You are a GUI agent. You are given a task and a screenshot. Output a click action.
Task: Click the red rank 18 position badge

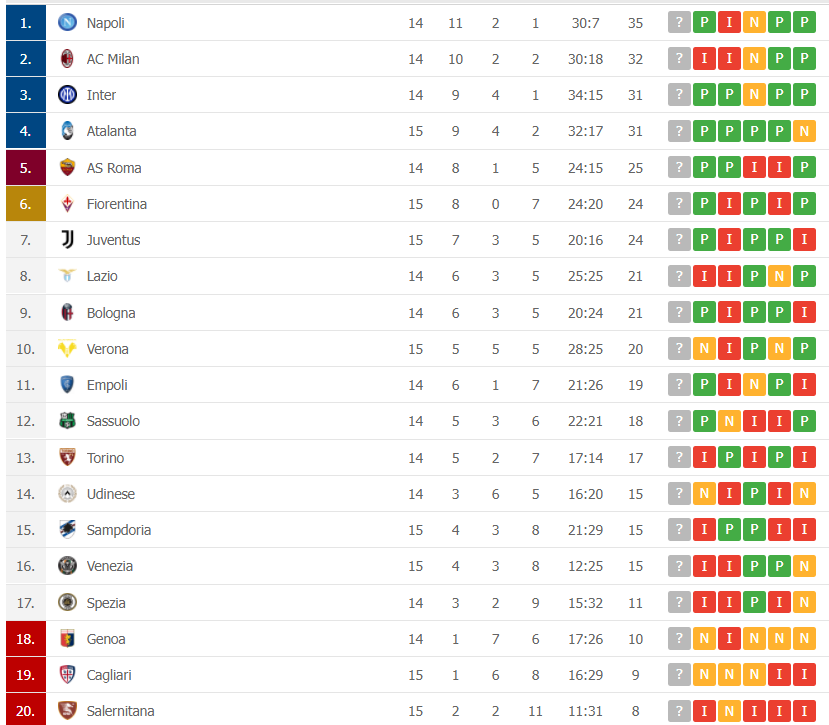pyautogui.click(x=26, y=639)
